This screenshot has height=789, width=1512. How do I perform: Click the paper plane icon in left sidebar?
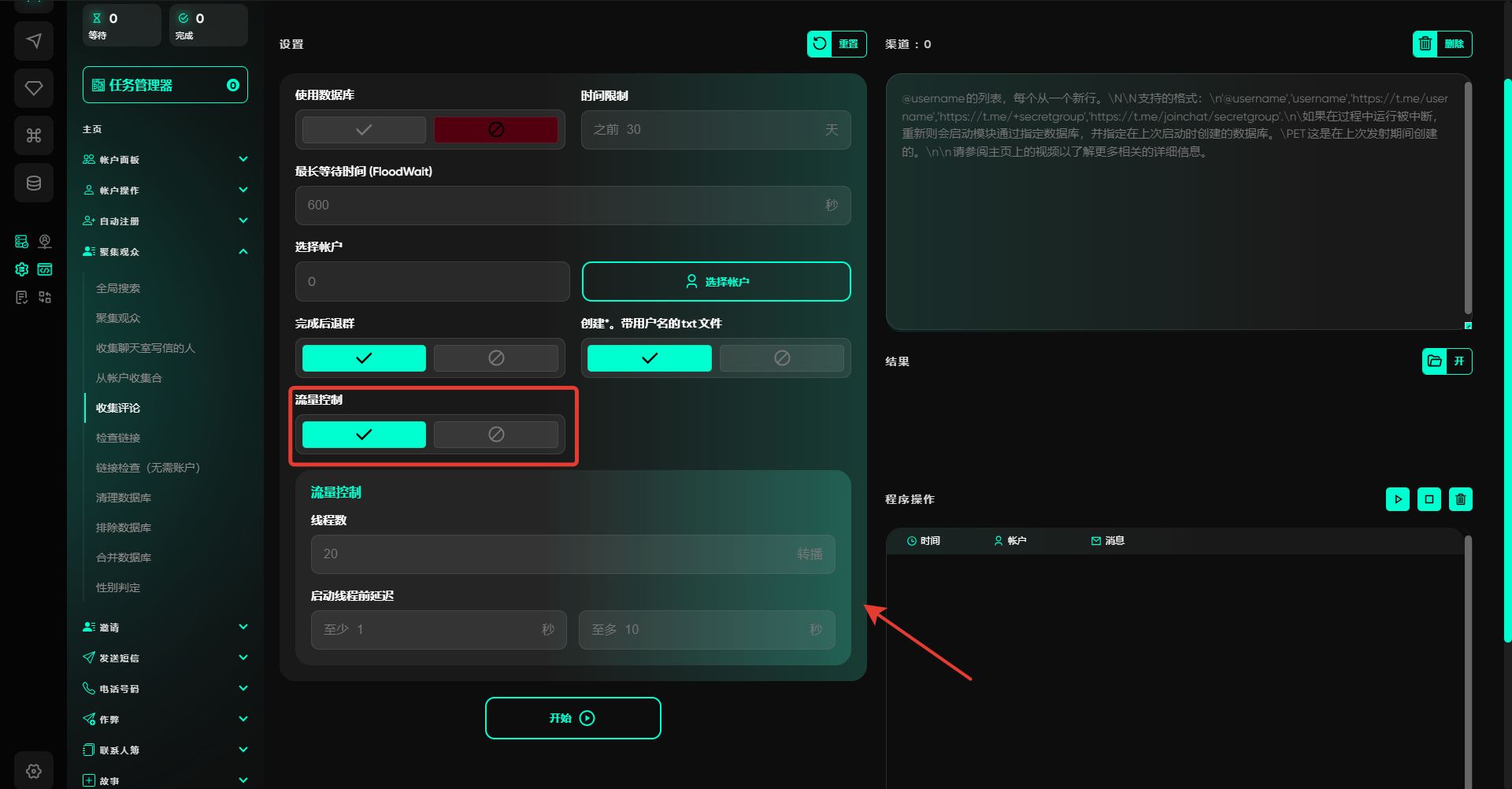34,41
